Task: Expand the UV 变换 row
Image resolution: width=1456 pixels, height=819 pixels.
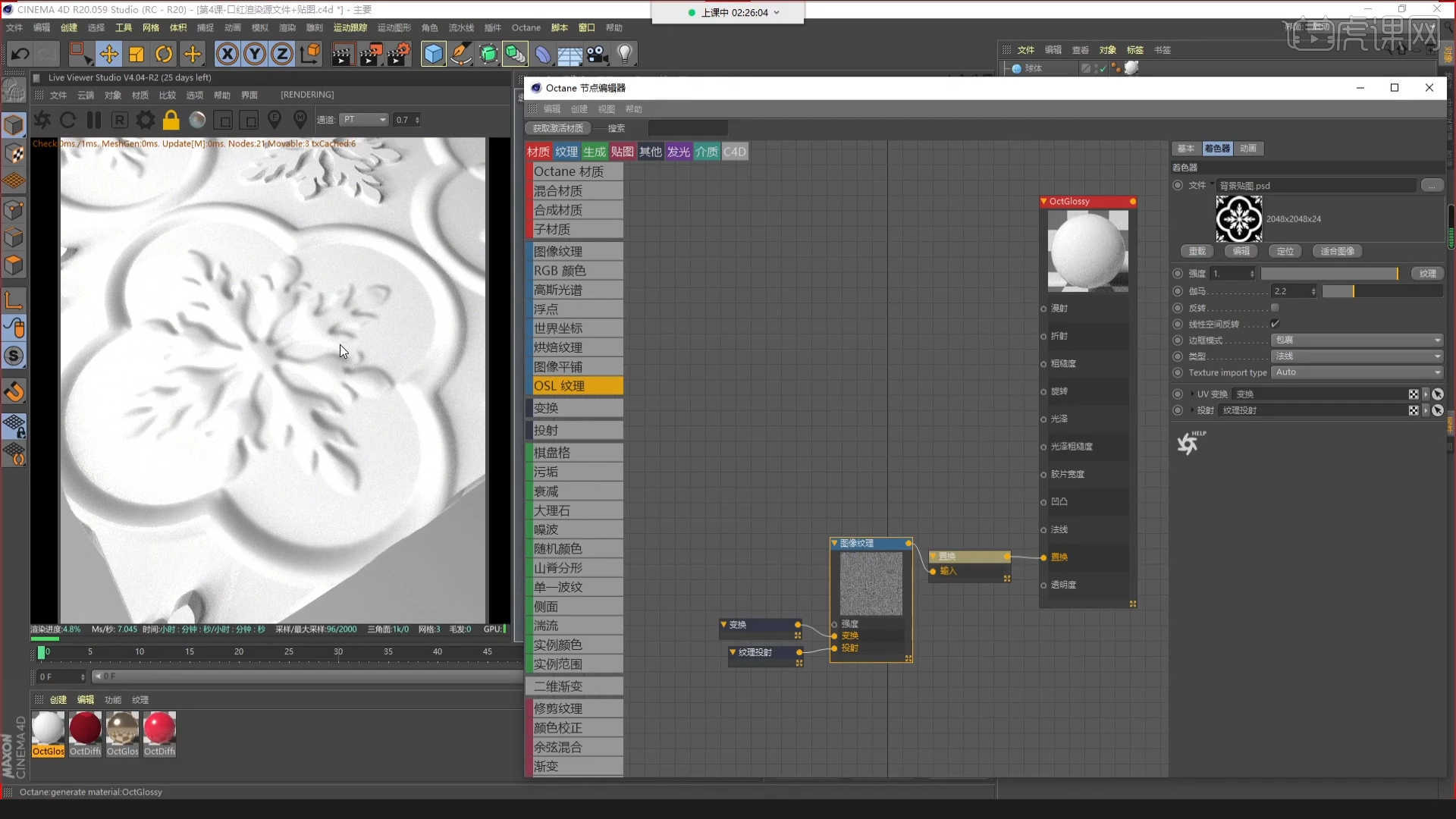Action: 1192,394
